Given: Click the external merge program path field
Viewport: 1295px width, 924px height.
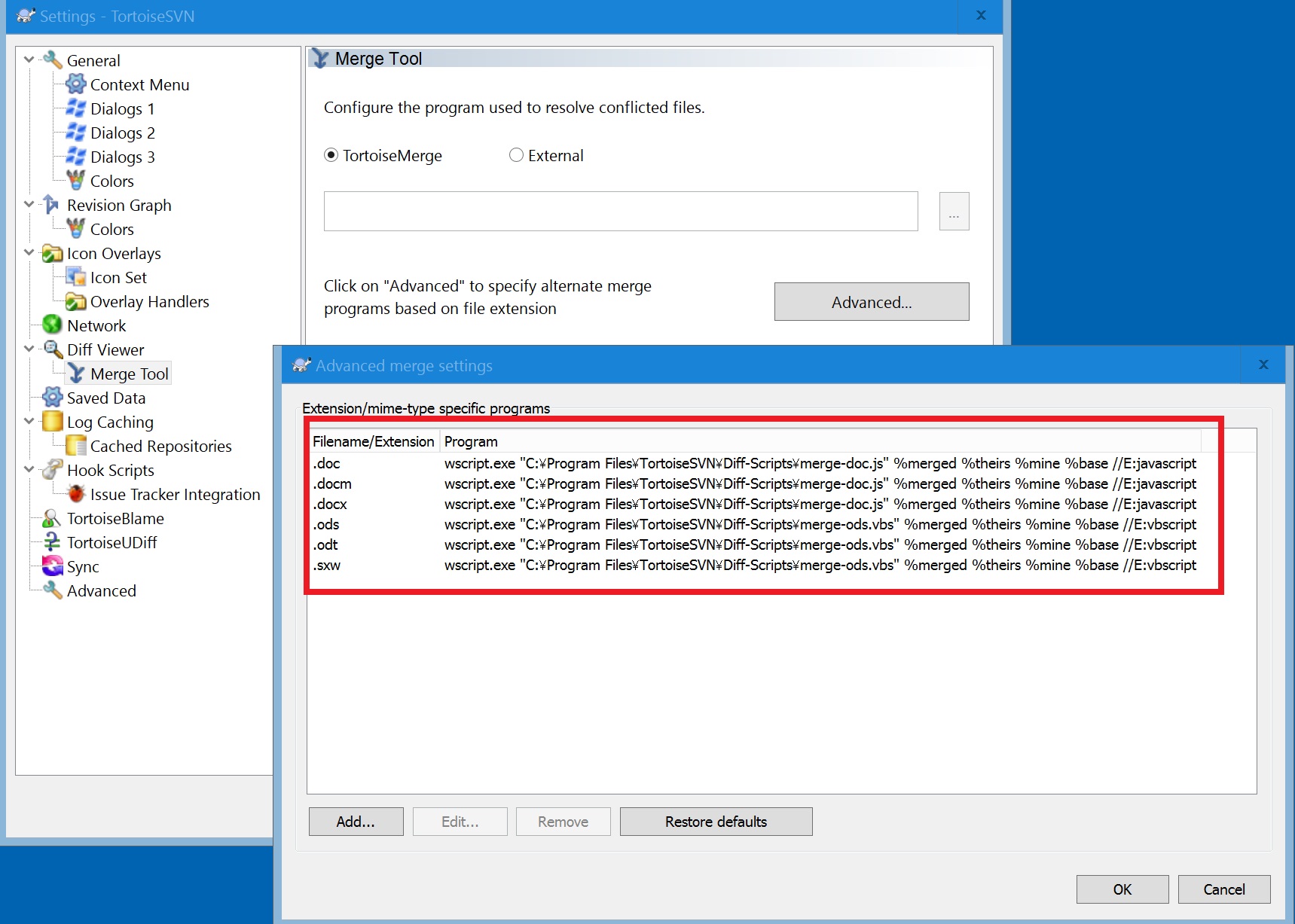Looking at the screenshot, I should click(621, 211).
